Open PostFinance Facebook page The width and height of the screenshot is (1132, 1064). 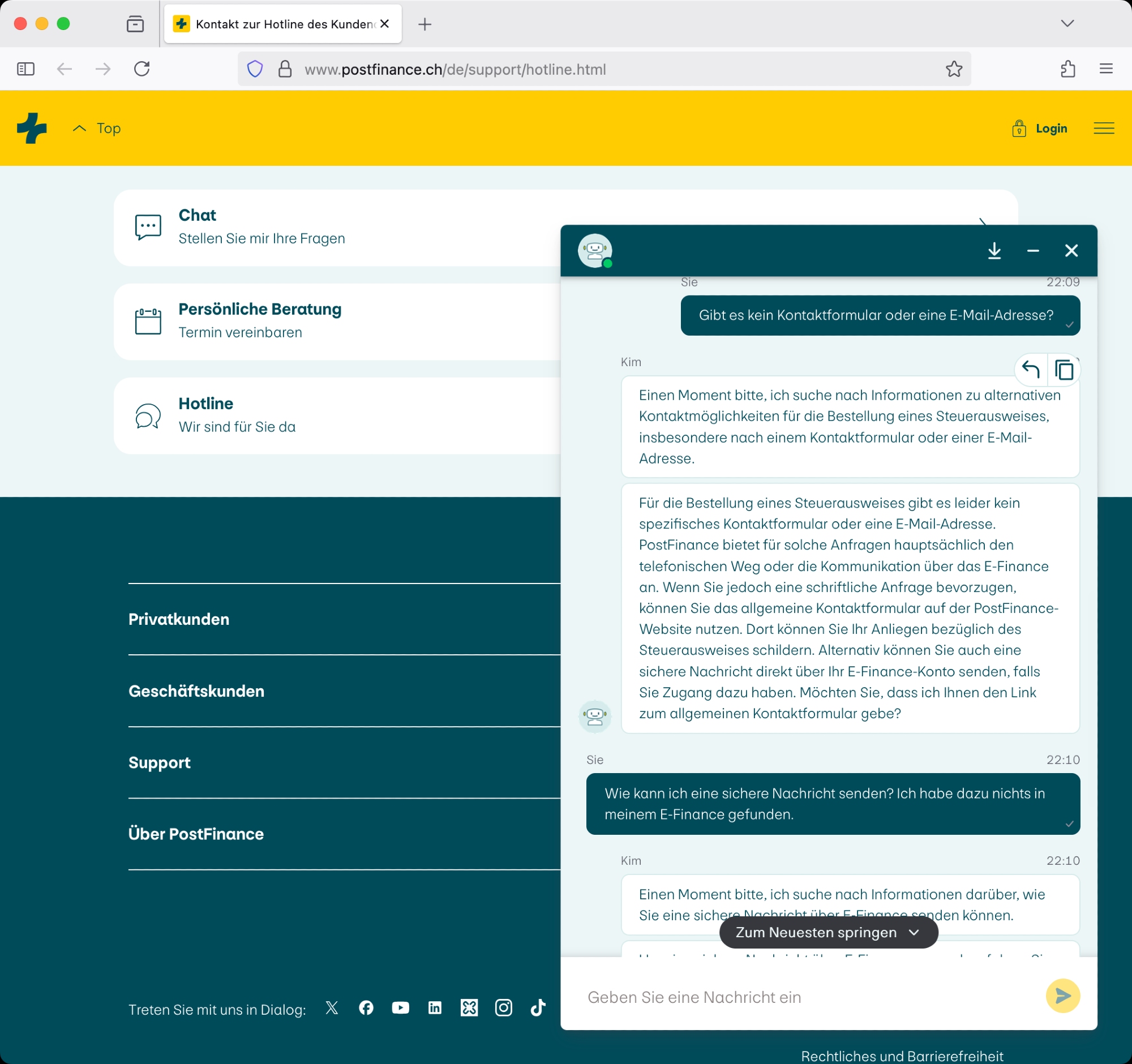click(x=366, y=1008)
